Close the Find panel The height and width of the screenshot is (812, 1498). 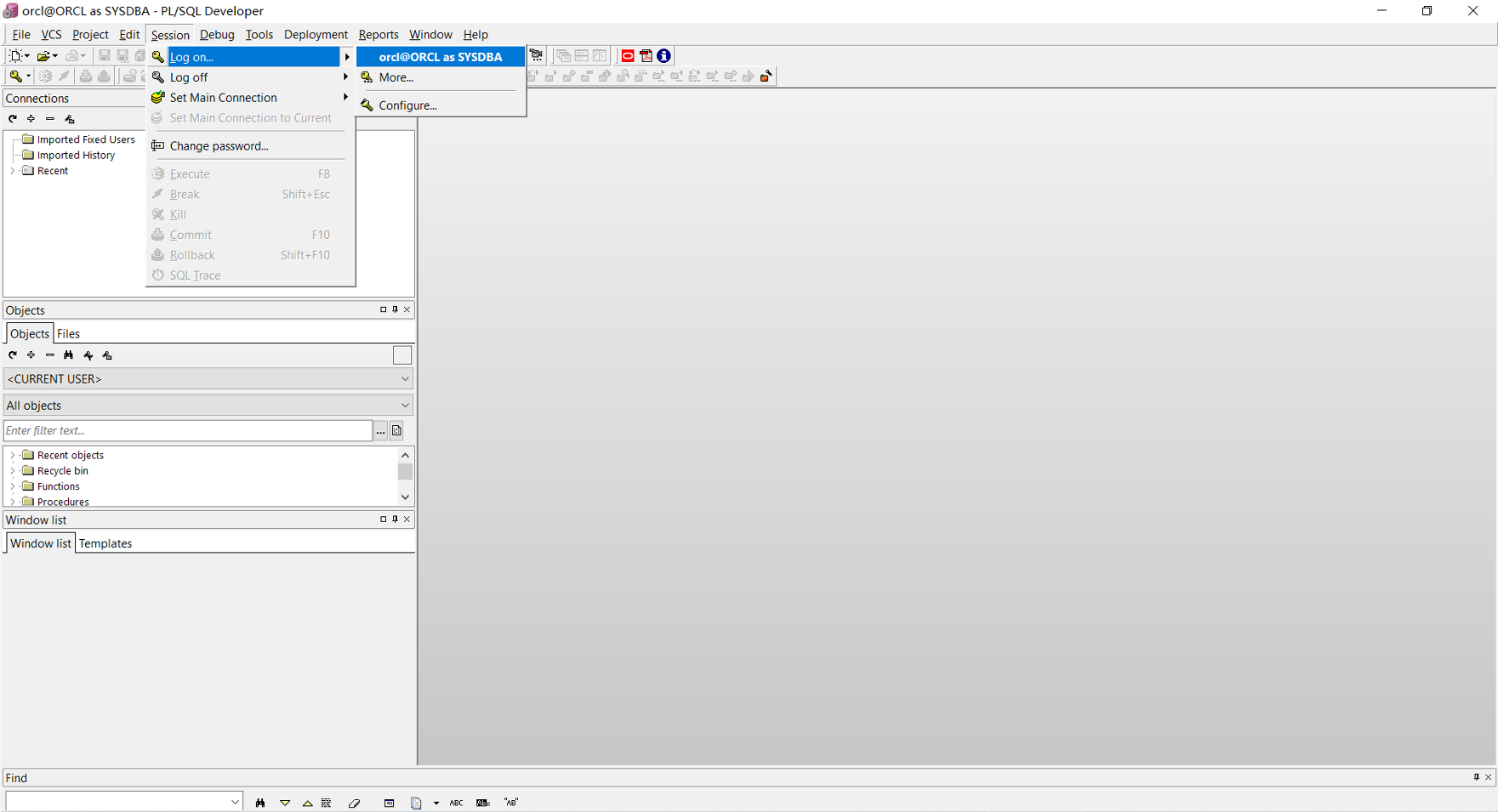click(1489, 777)
